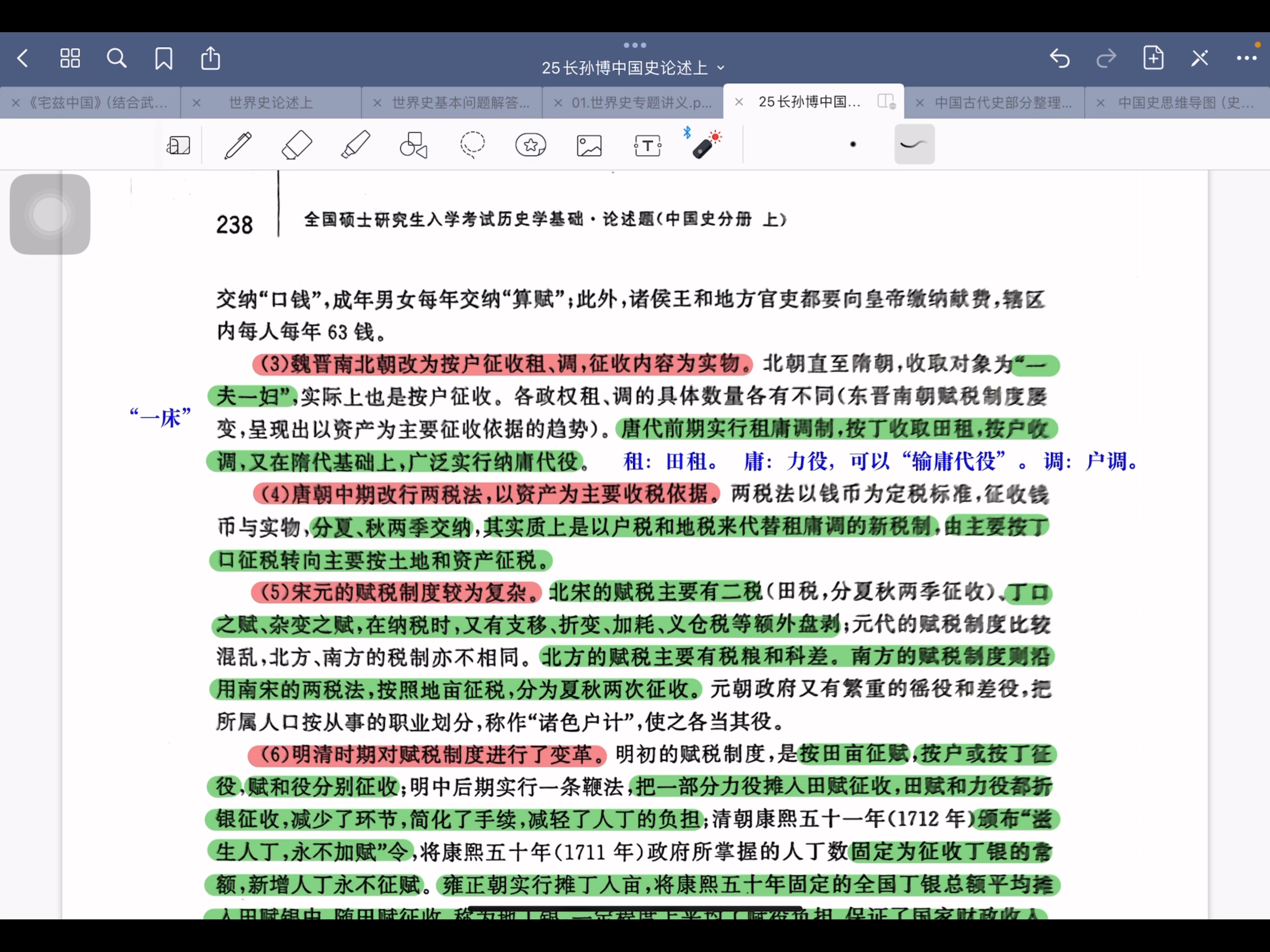Image resolution: width=1270 pixels, height=952 pixels.
Task: Tap the green highlight 分夏、秋两季交纳
Action: coord(392,527)
